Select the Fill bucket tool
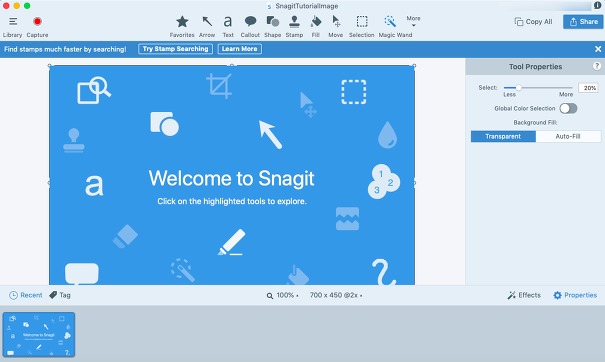 coord(316,26)
